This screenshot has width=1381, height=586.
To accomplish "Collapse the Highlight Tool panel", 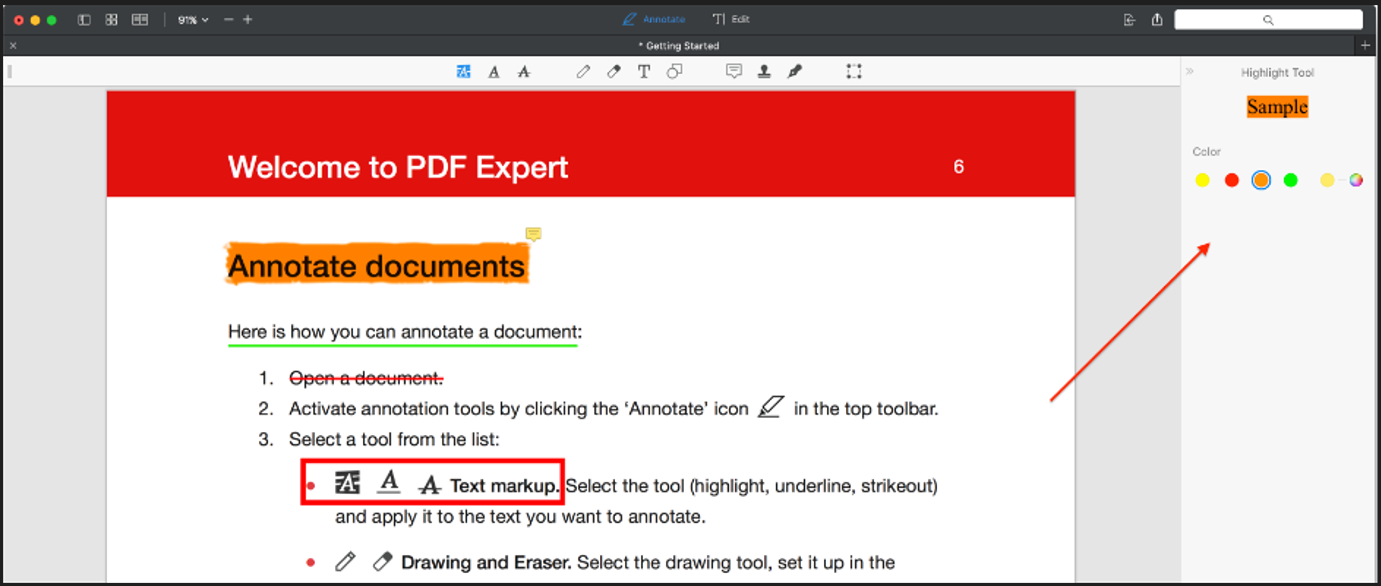I will point(1190,72).
